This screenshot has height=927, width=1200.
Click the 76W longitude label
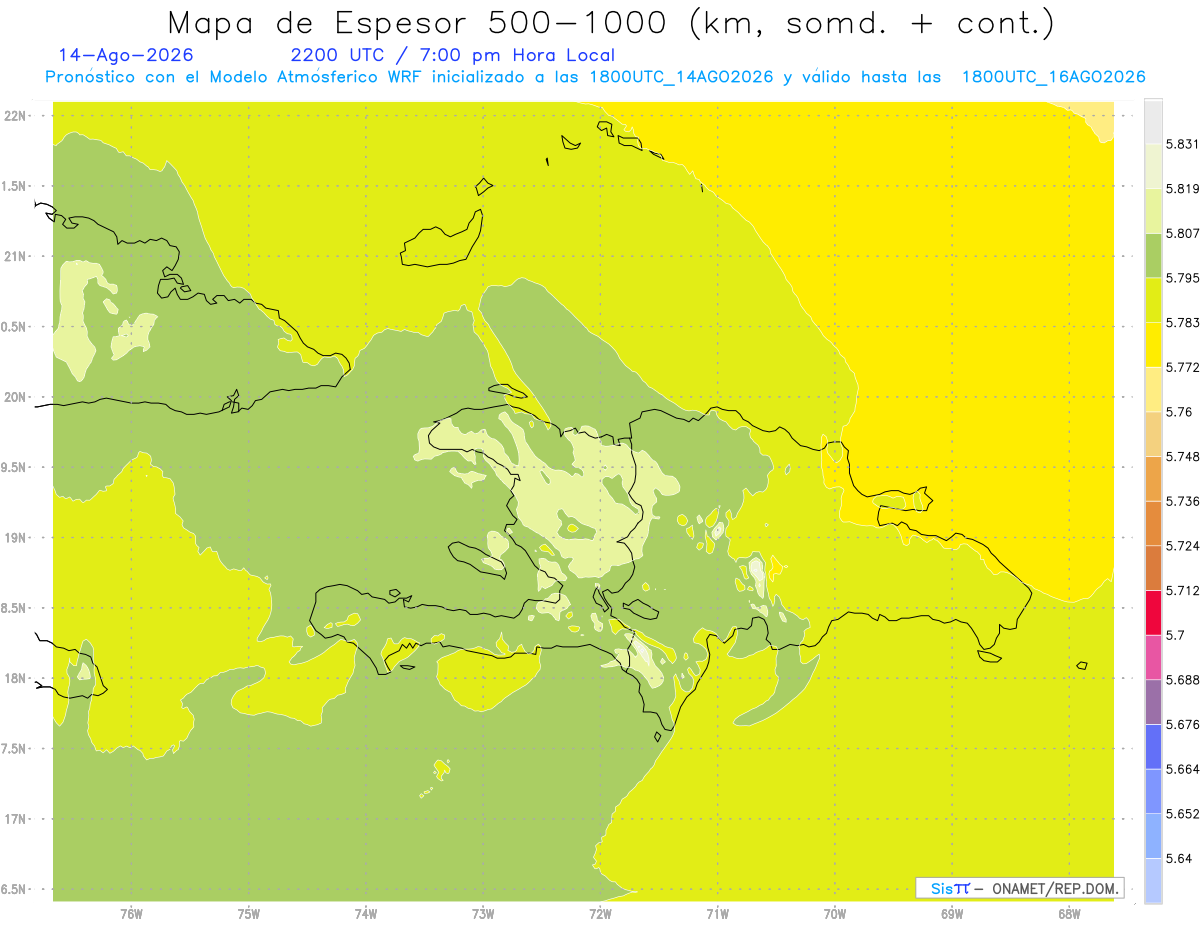(x=131, y=913)
